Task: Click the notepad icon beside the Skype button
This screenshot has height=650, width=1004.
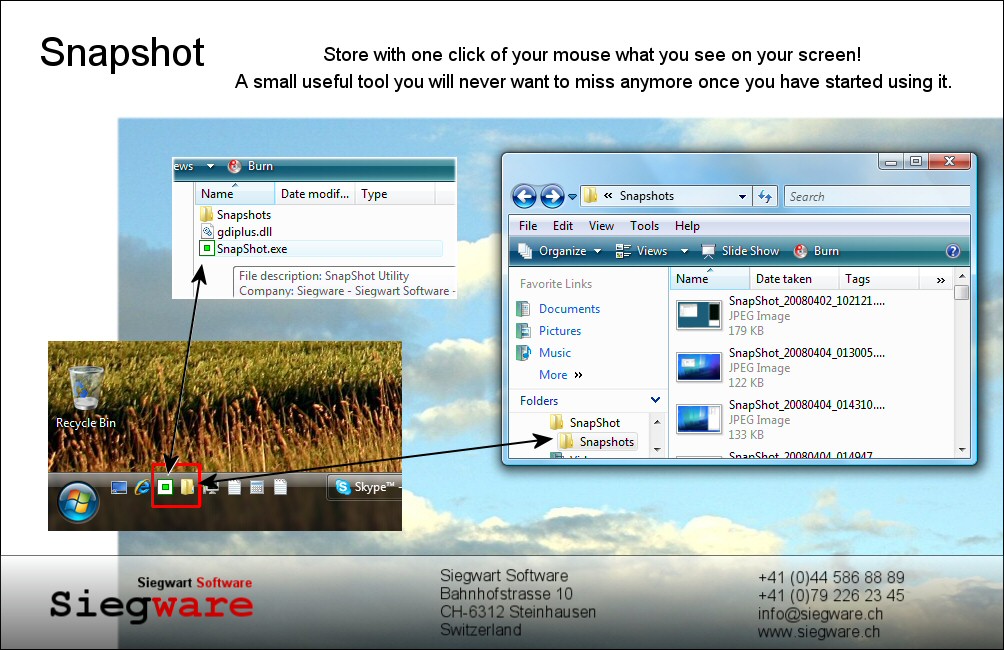Action: (x=280, y=487)
